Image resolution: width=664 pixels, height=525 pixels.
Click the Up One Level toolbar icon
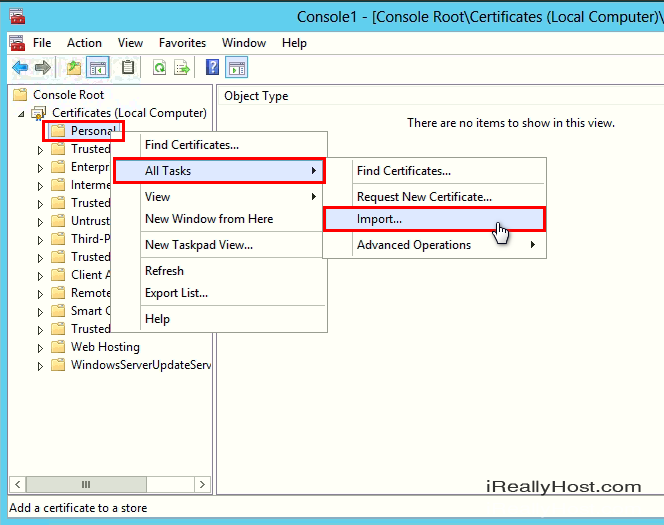(x=74, y=67)
